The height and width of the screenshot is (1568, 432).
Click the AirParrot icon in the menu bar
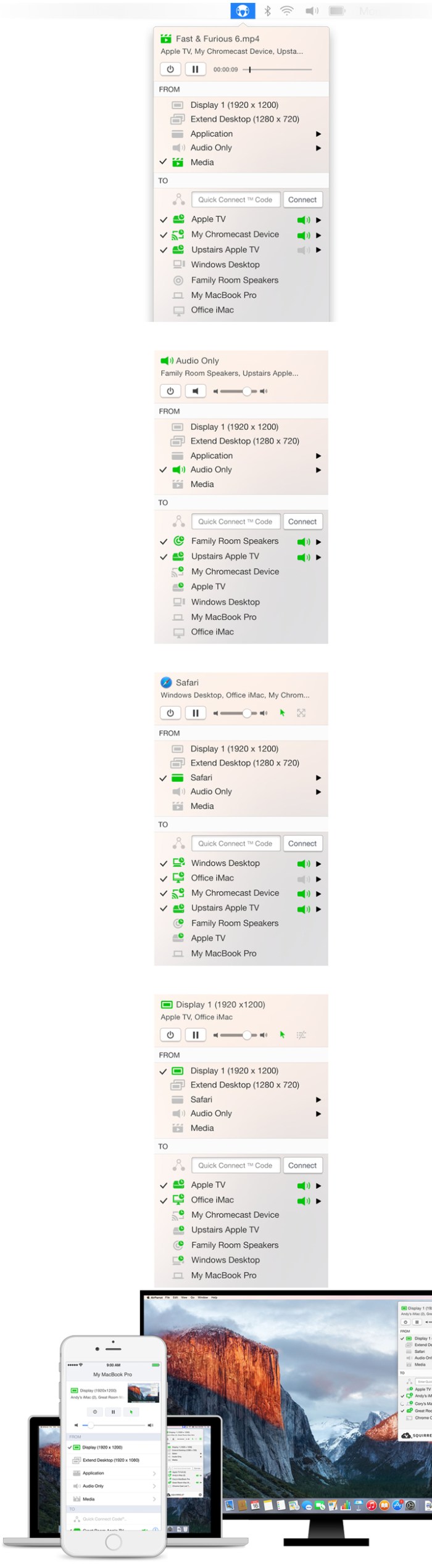243,10
